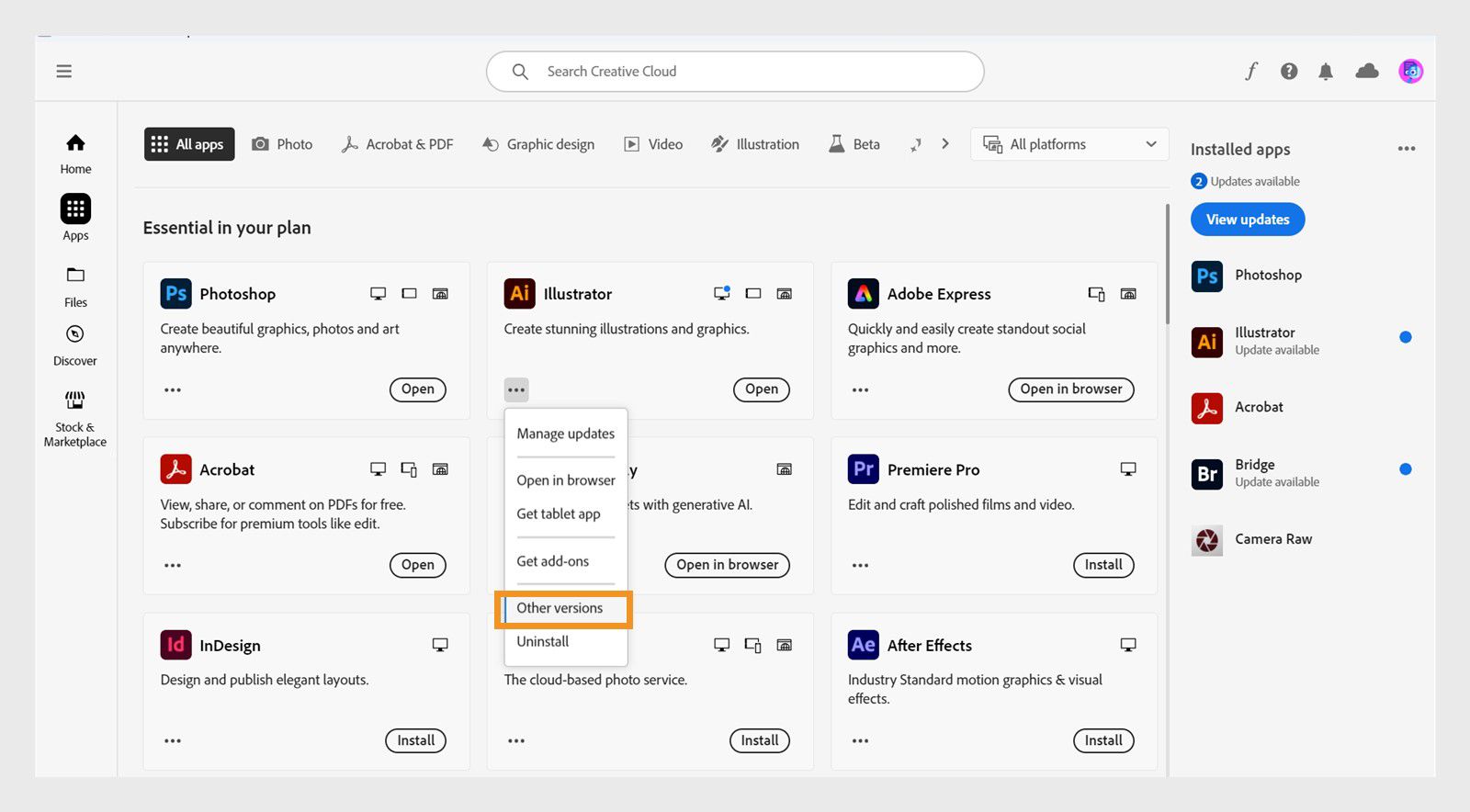Click the Adobe Express app icon
This screenshot has height=812, width=1470.
pos(863,293)
